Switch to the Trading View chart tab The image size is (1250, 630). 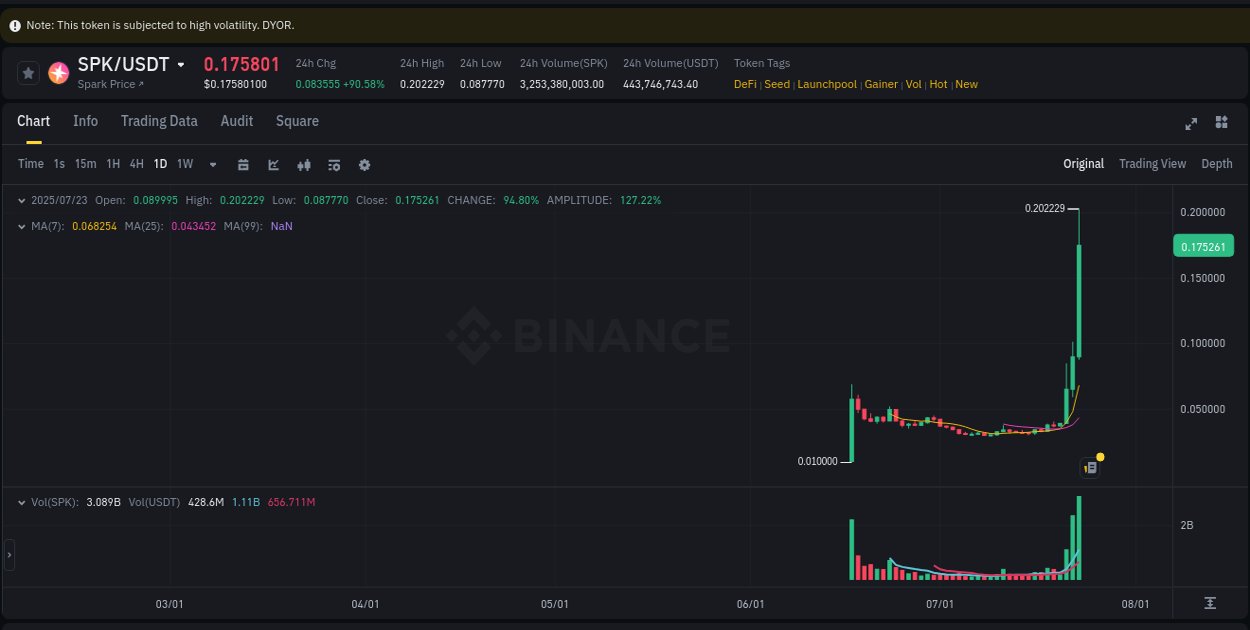pyautogui.click(x=1152, y=163)
